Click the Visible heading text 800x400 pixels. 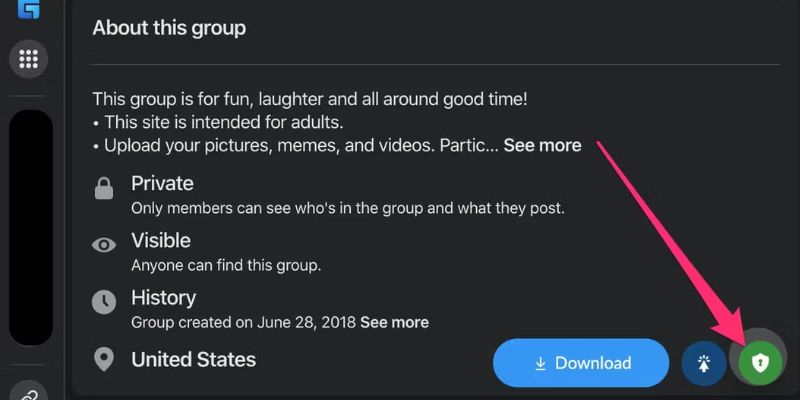(161, 240)
